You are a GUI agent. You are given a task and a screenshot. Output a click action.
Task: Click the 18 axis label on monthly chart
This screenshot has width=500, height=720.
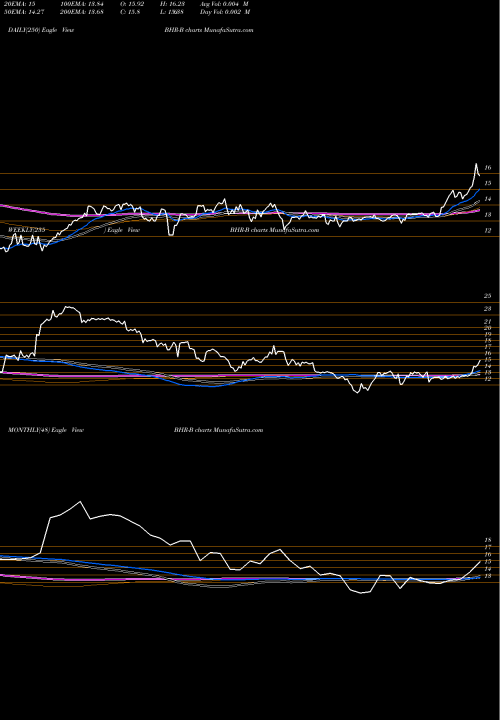(488, 540)
